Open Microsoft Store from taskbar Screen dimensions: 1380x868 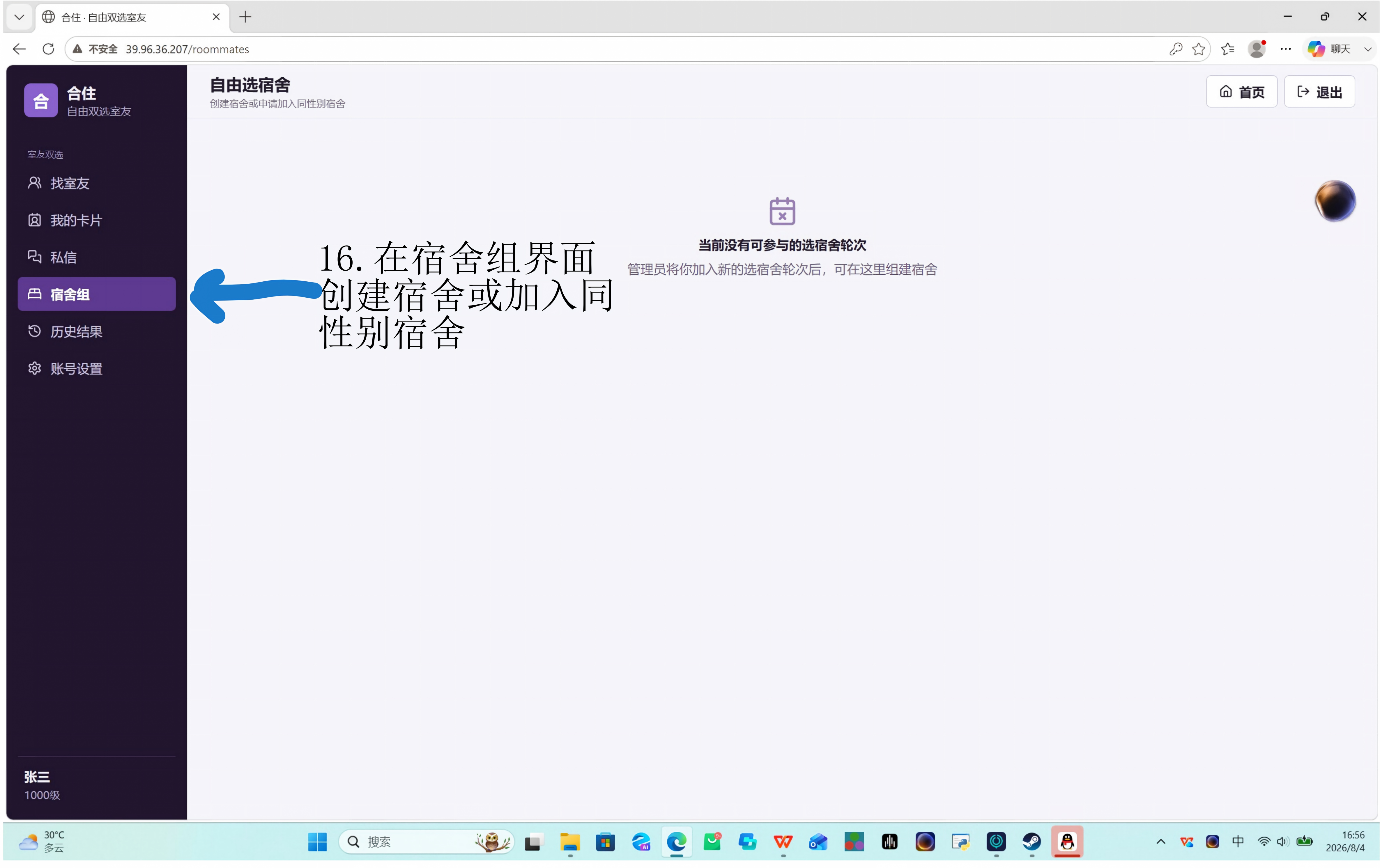pos(605,842)
